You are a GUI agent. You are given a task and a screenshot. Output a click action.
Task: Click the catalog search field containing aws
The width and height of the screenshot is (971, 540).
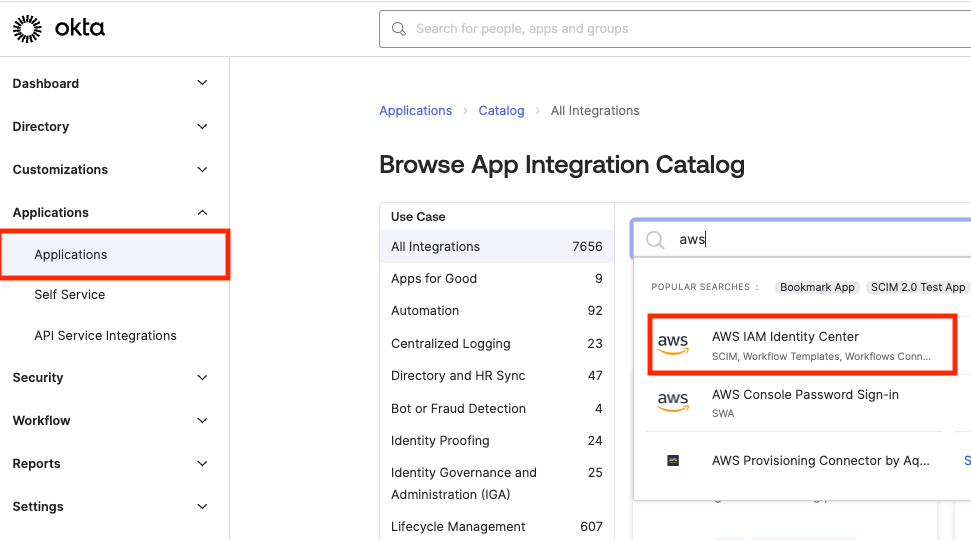click(801, 239)
